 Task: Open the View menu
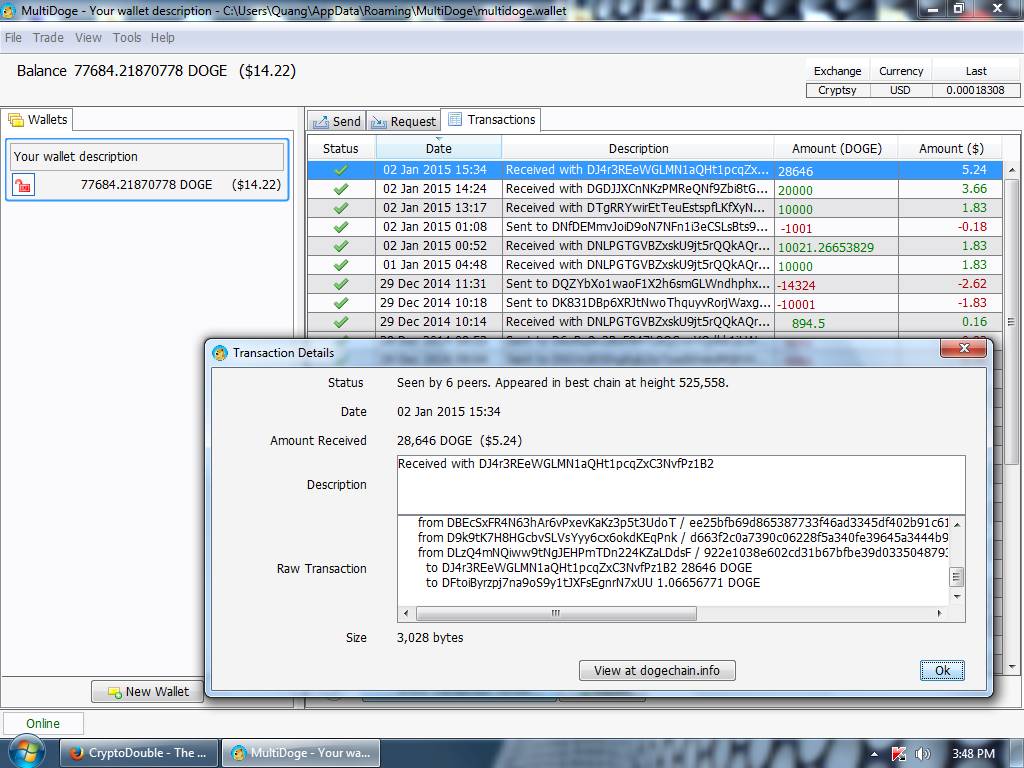[x=88, y=38]
